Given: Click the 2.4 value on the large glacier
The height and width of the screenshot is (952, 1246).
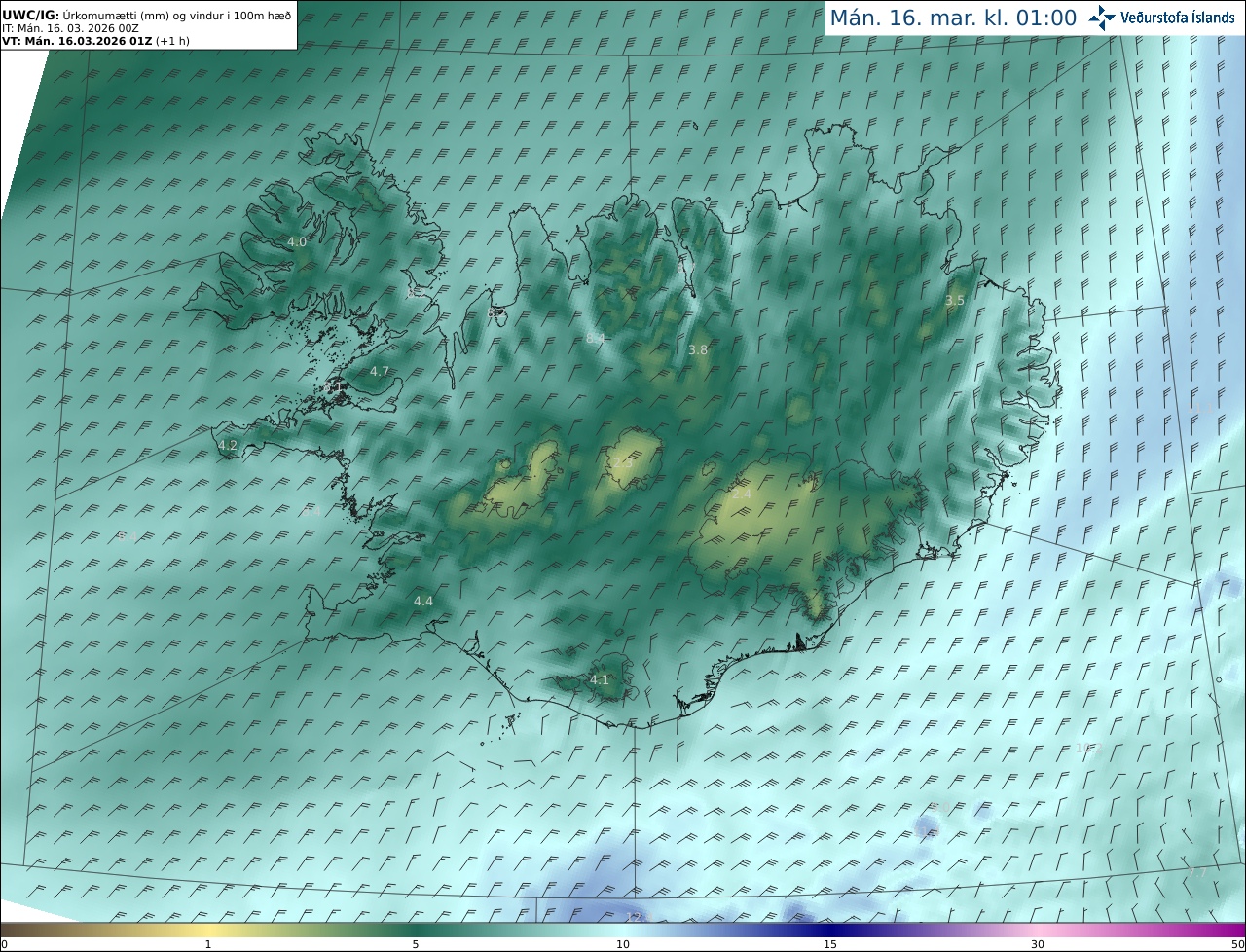Looking at the screenshot, I should pyautogui.click(x=741, y=494).
